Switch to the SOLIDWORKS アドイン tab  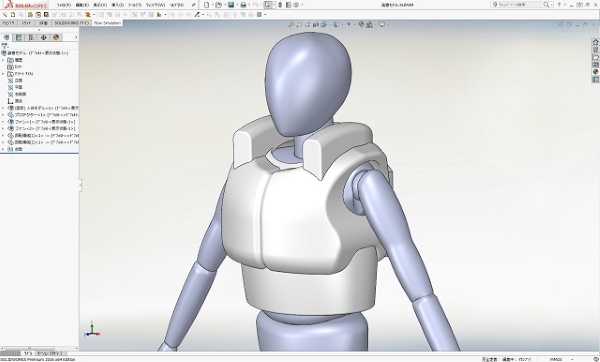(72, 23)
